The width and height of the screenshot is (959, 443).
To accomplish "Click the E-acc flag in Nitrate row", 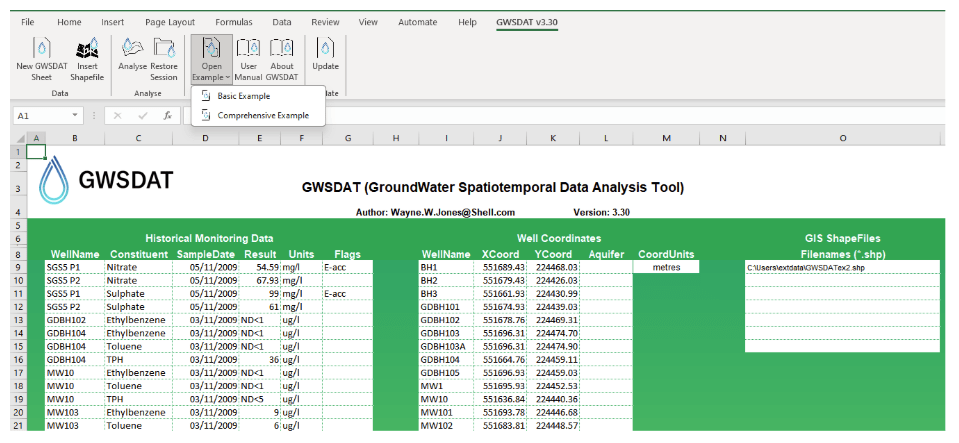I will tap(347, 267).
